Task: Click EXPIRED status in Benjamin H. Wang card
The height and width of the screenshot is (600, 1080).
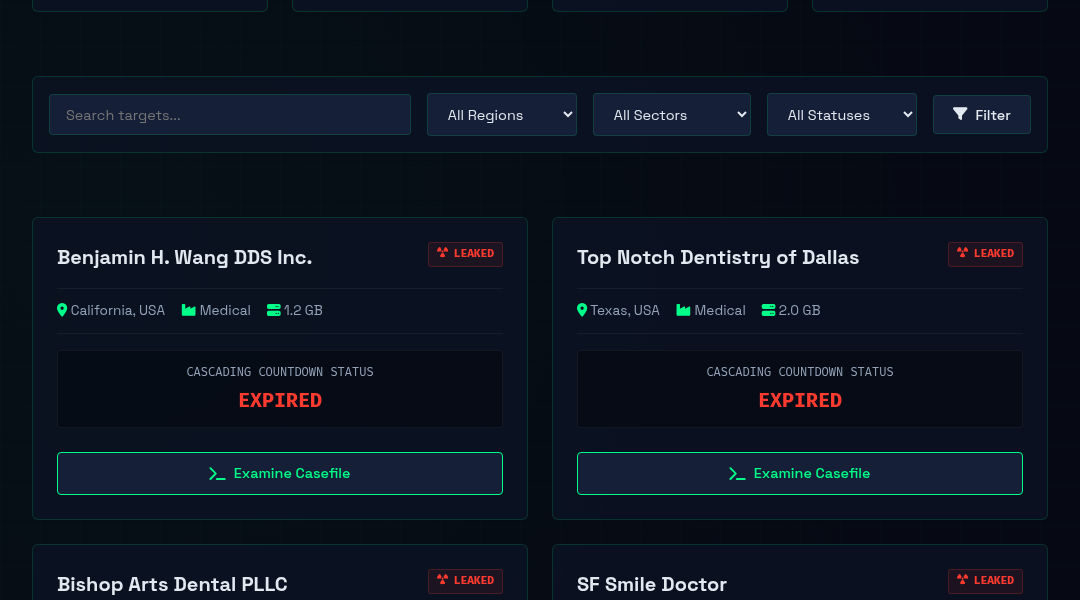Action: (280, 400)
